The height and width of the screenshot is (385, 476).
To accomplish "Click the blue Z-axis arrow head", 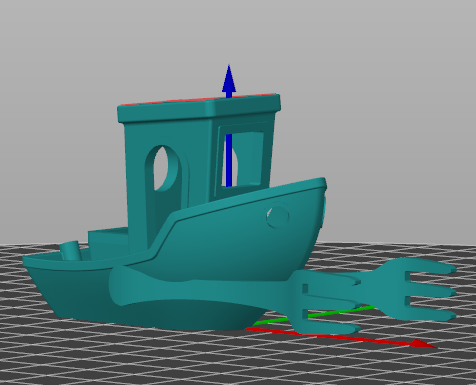I will click(x=229, y=79).
